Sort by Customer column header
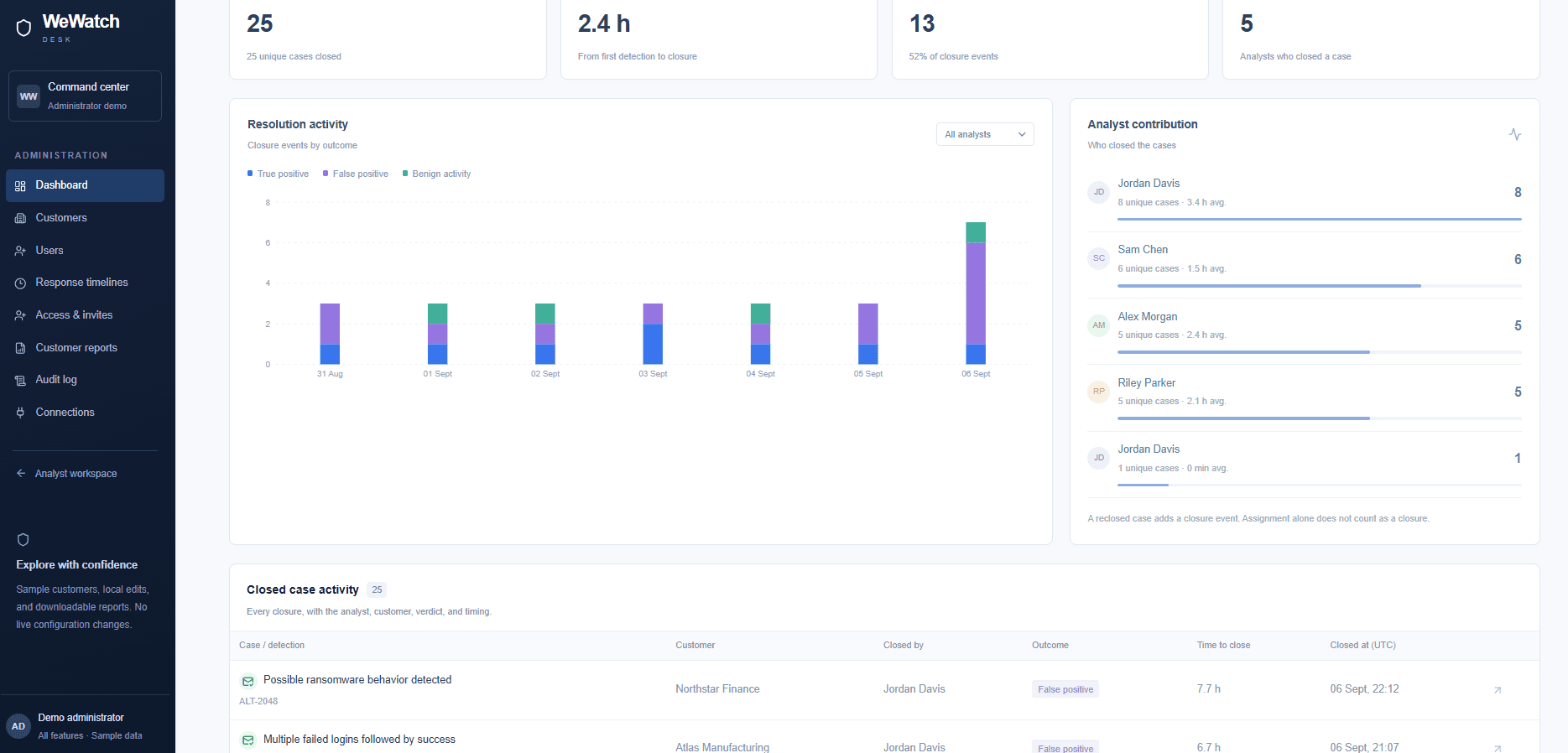This screenshot has height=753, width=1568. coord(695,645)
